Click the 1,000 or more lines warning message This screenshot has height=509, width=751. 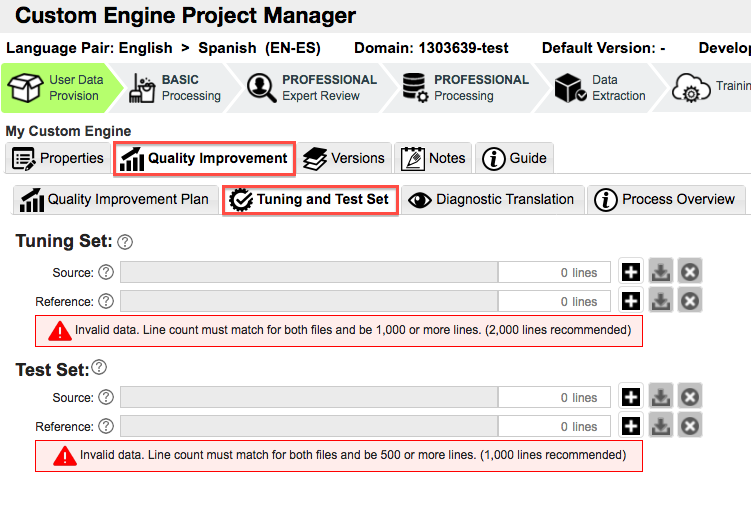point(339,330)
